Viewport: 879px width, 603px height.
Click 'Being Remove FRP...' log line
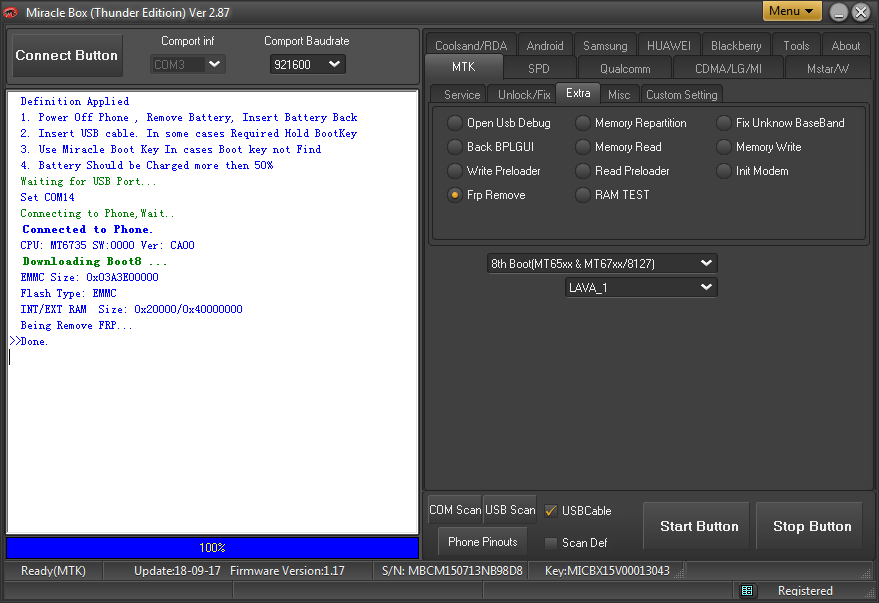coord(76,326)
